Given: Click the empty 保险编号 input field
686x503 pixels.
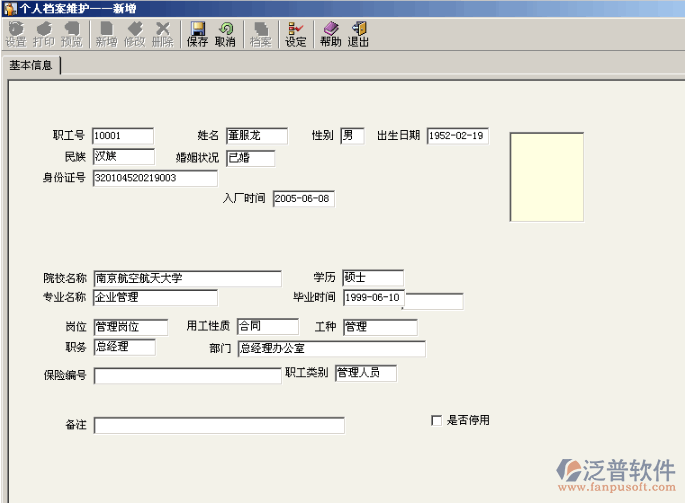Looking at the screenshot, I should [x=187, y=376].
